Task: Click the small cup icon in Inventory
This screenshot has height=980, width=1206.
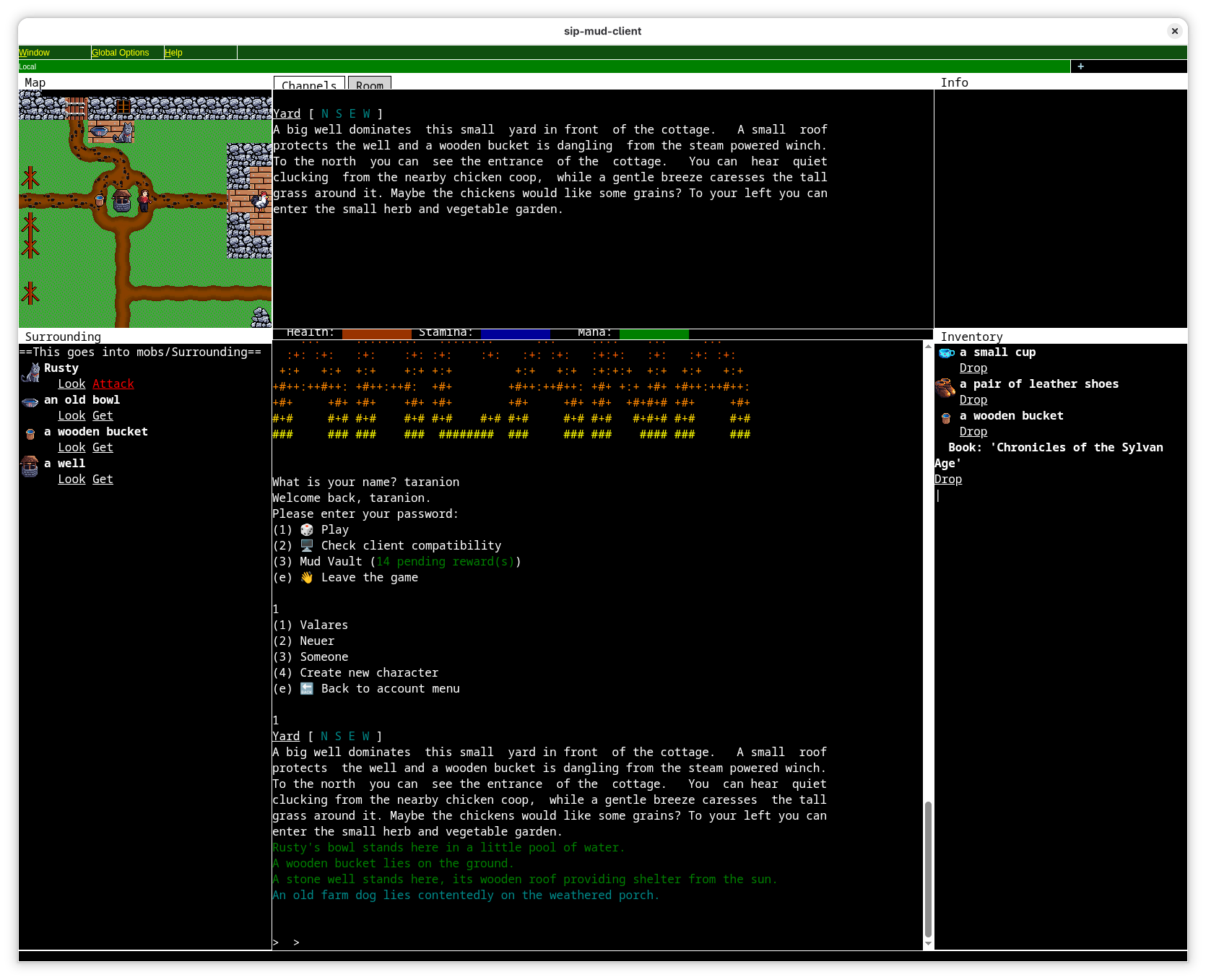Action: click(946, 353)
